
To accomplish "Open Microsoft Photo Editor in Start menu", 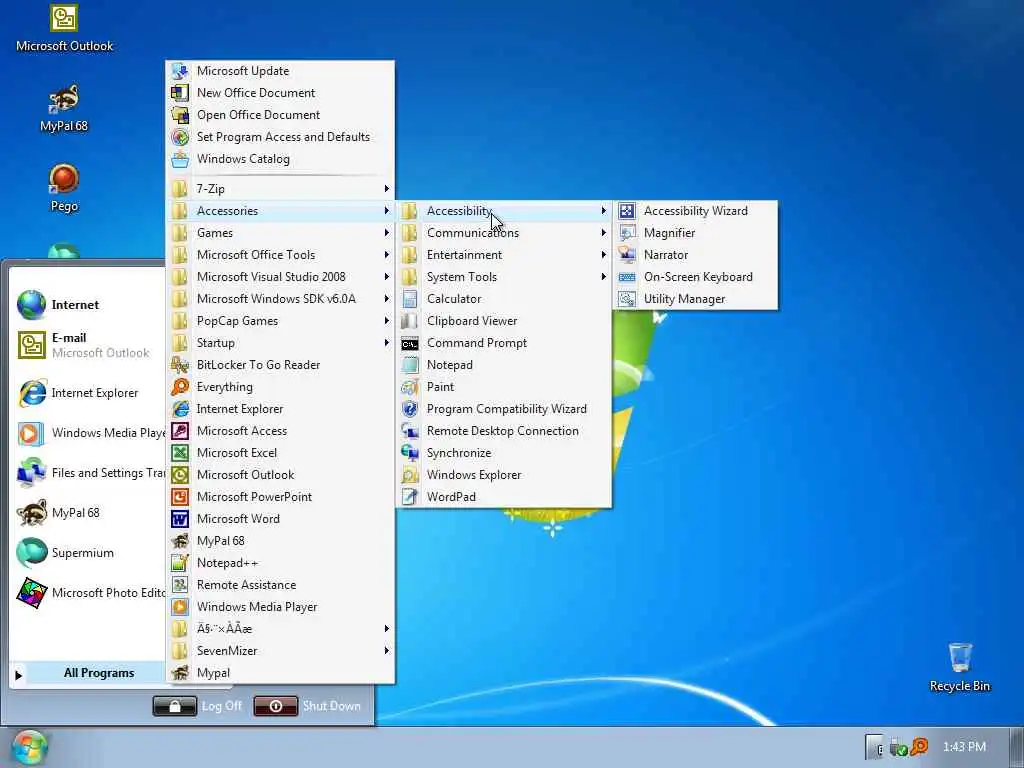I will [90, 592].
